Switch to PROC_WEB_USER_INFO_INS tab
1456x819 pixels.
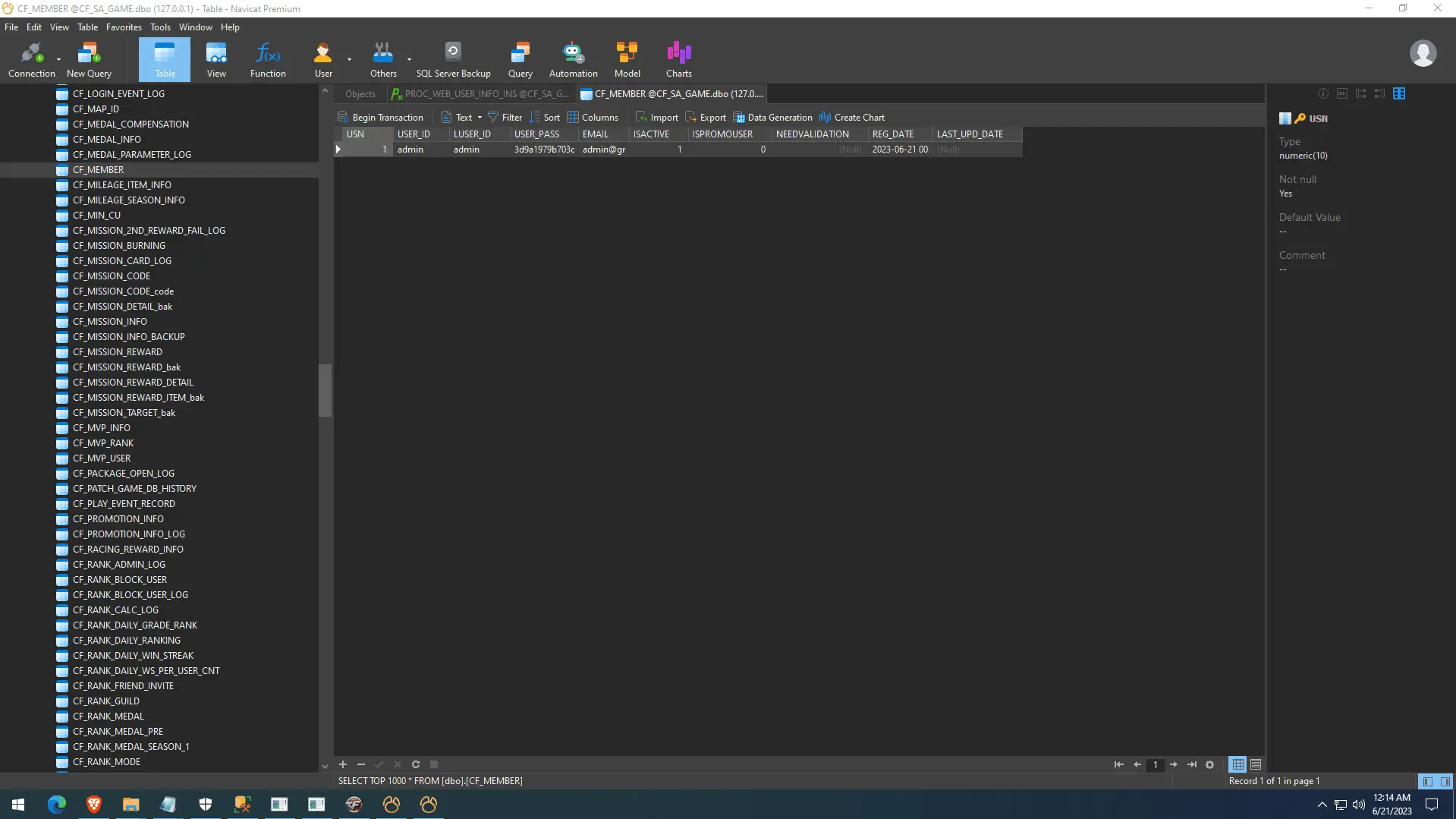[x=480, y=94]
